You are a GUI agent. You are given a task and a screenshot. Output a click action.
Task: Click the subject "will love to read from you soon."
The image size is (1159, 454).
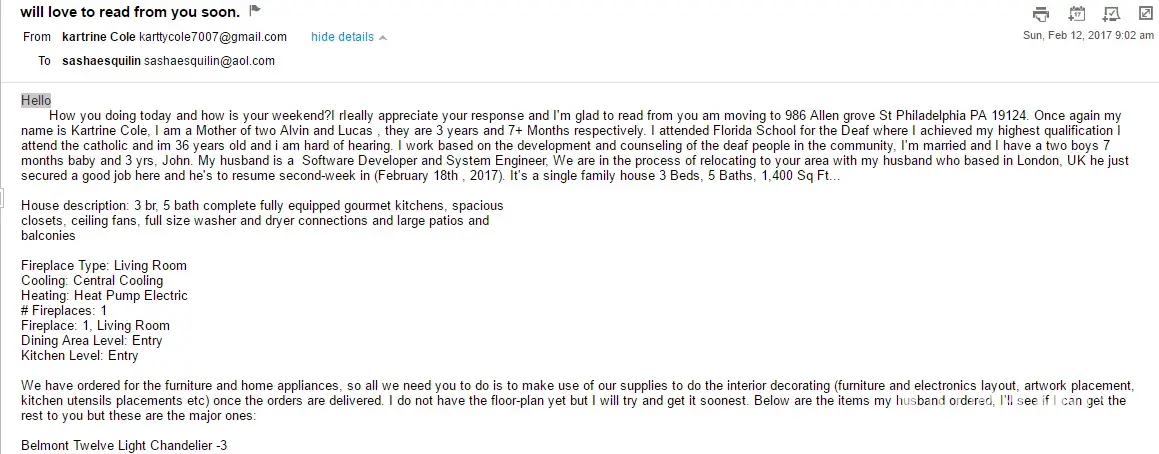pyautogui.click(x=130, y=12)
